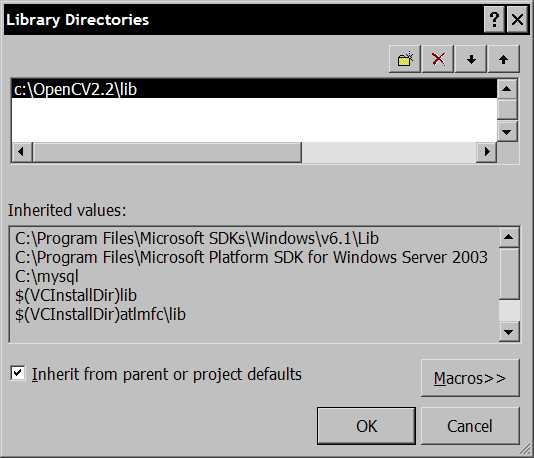This screenshot has height=458, width=534.
Task: Click the New Line folder icon
Action: click(x=405, y=59)
